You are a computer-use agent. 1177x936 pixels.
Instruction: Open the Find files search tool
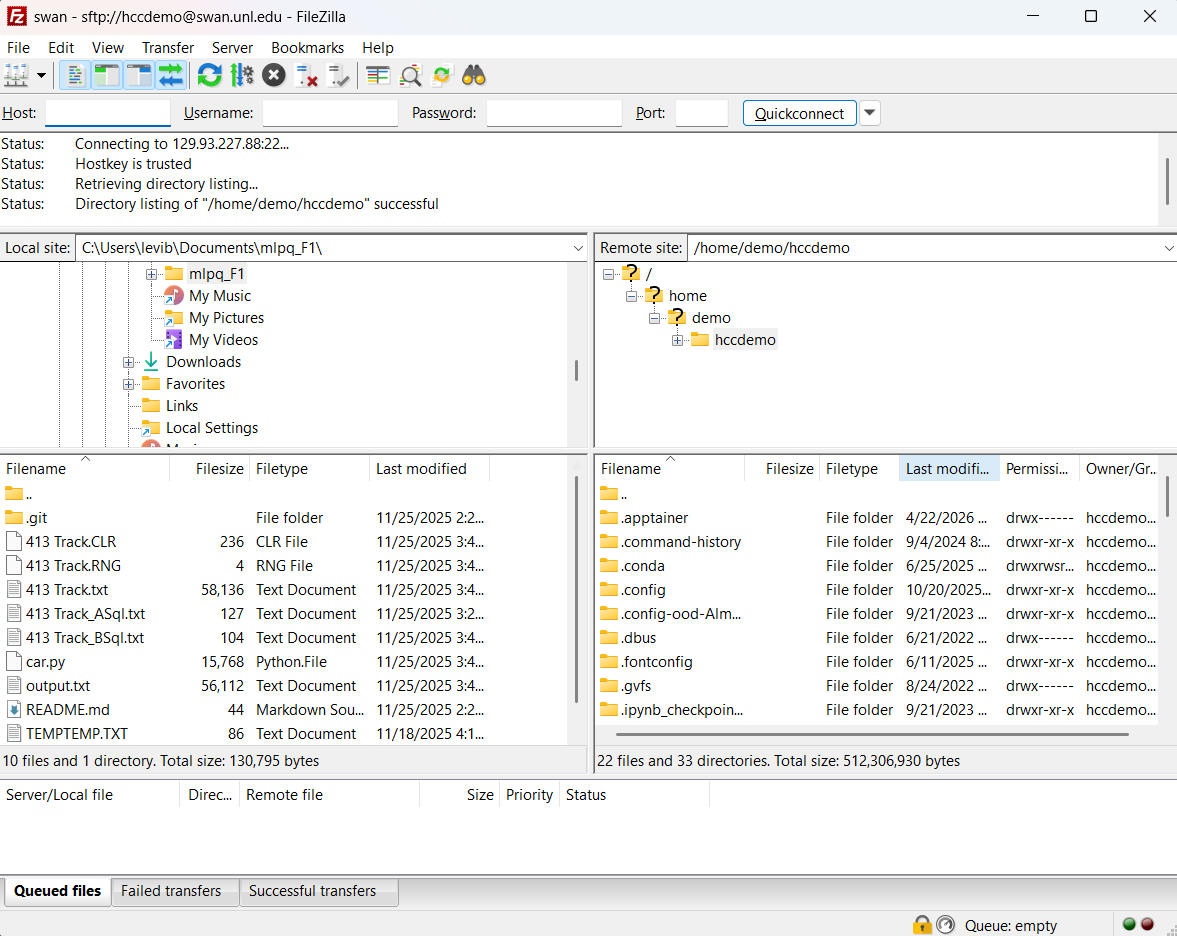point(473,75)
